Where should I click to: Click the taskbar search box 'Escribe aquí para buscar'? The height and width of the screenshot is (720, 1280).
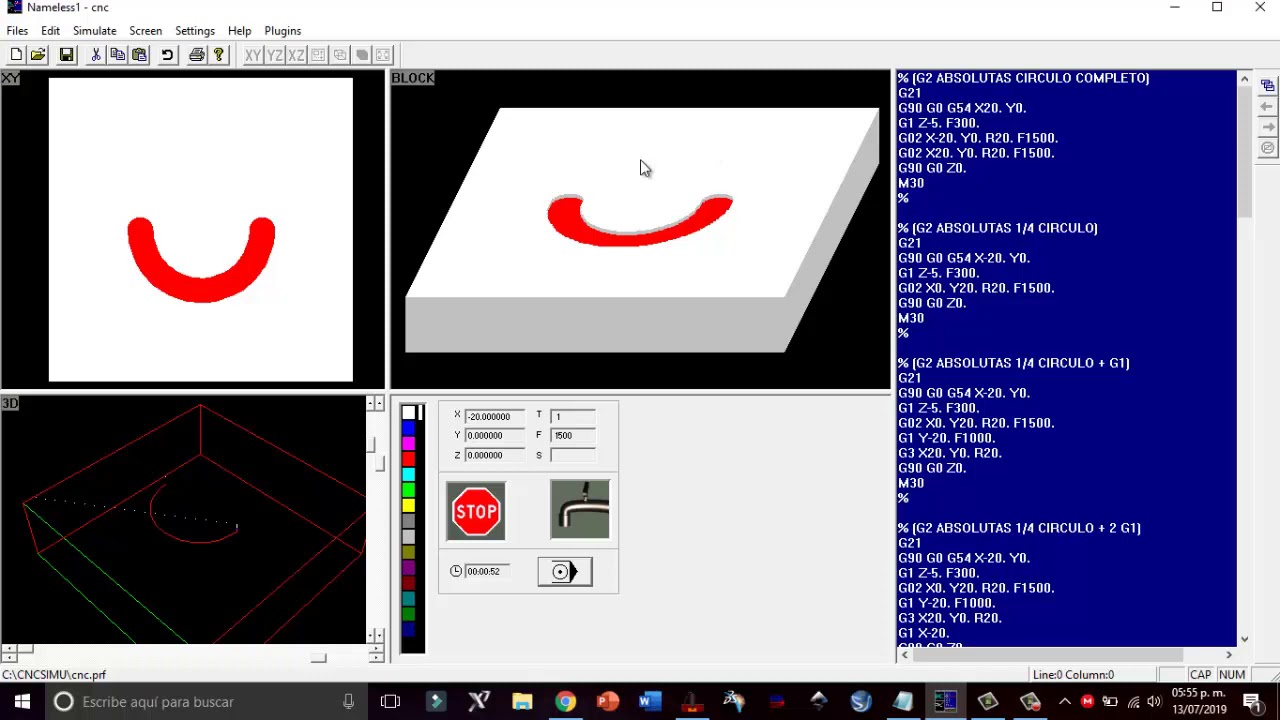(206, 702)
